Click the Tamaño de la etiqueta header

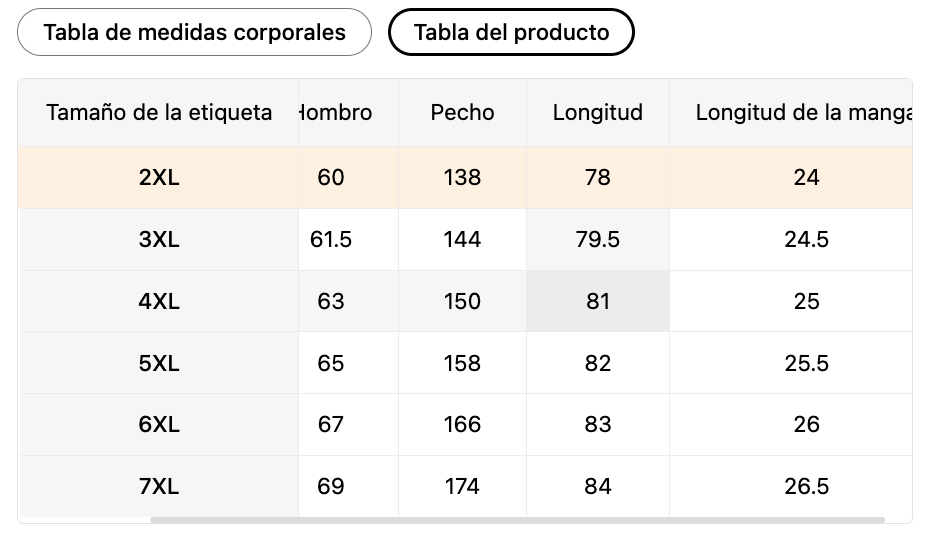point(159,113)
